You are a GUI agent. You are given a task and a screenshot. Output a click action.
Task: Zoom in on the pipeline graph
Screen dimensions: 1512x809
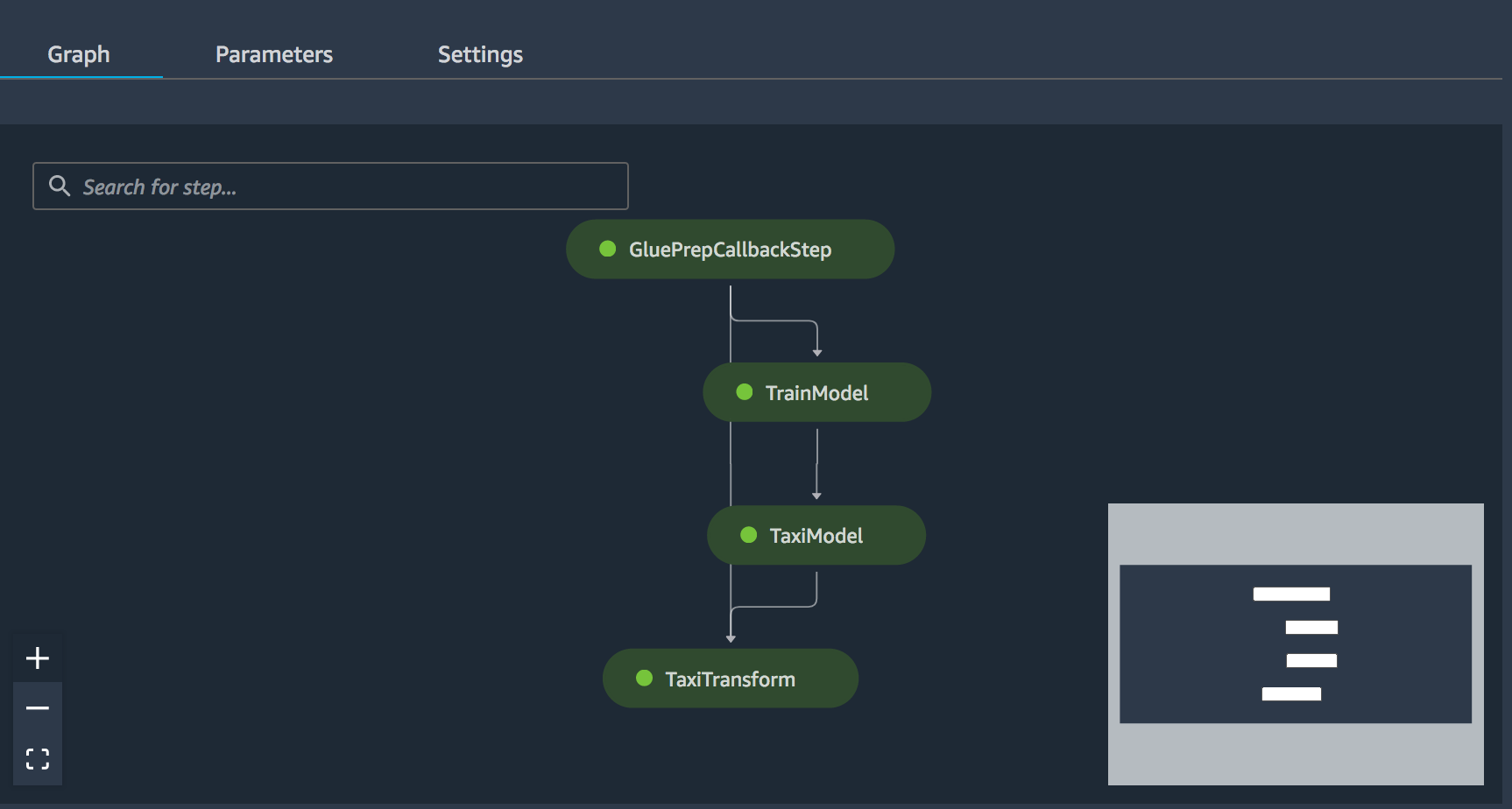click(x=38, y=658)
